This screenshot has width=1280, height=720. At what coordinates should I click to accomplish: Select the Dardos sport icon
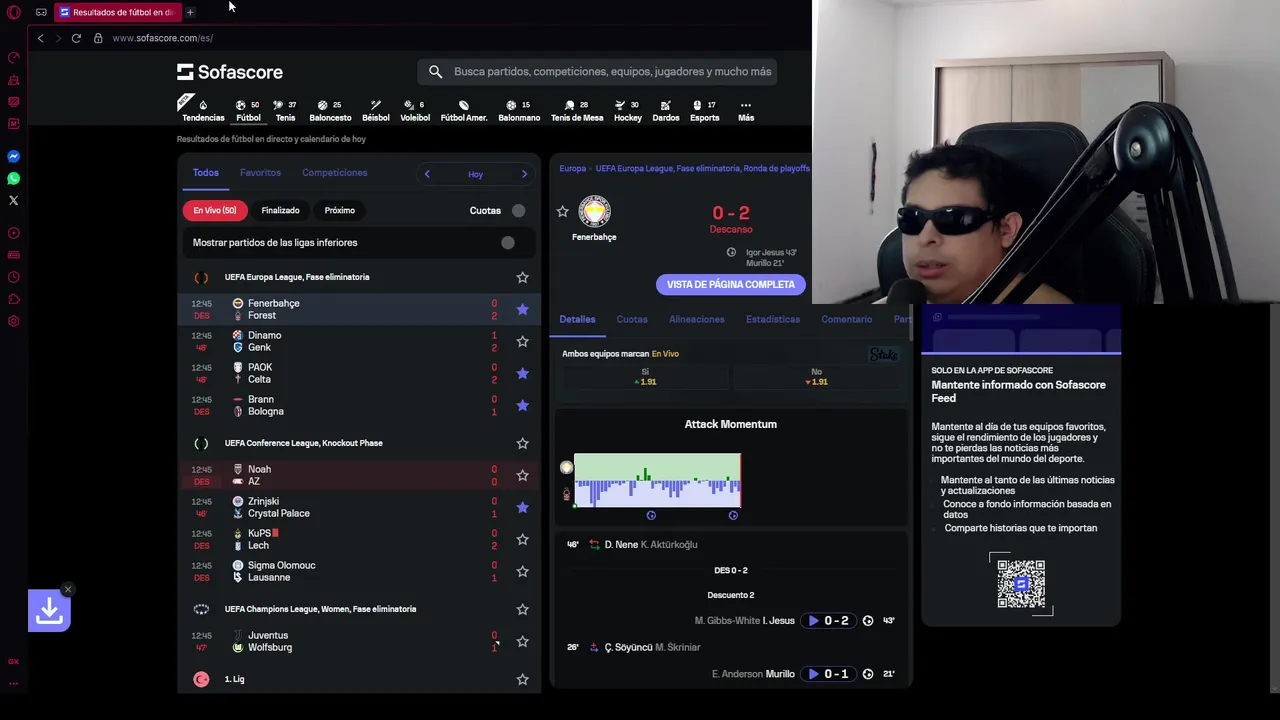coord(666,110)
